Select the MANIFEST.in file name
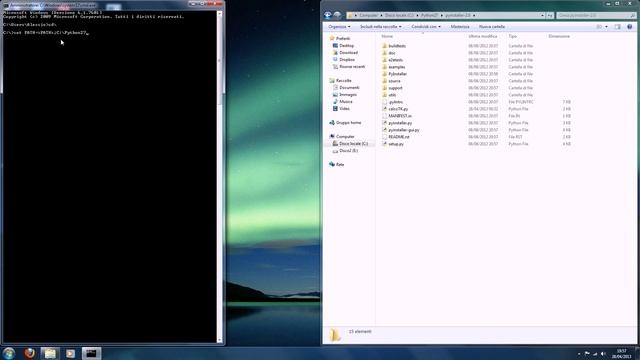The height and width of the screenshot is (360, 640). 400,116
